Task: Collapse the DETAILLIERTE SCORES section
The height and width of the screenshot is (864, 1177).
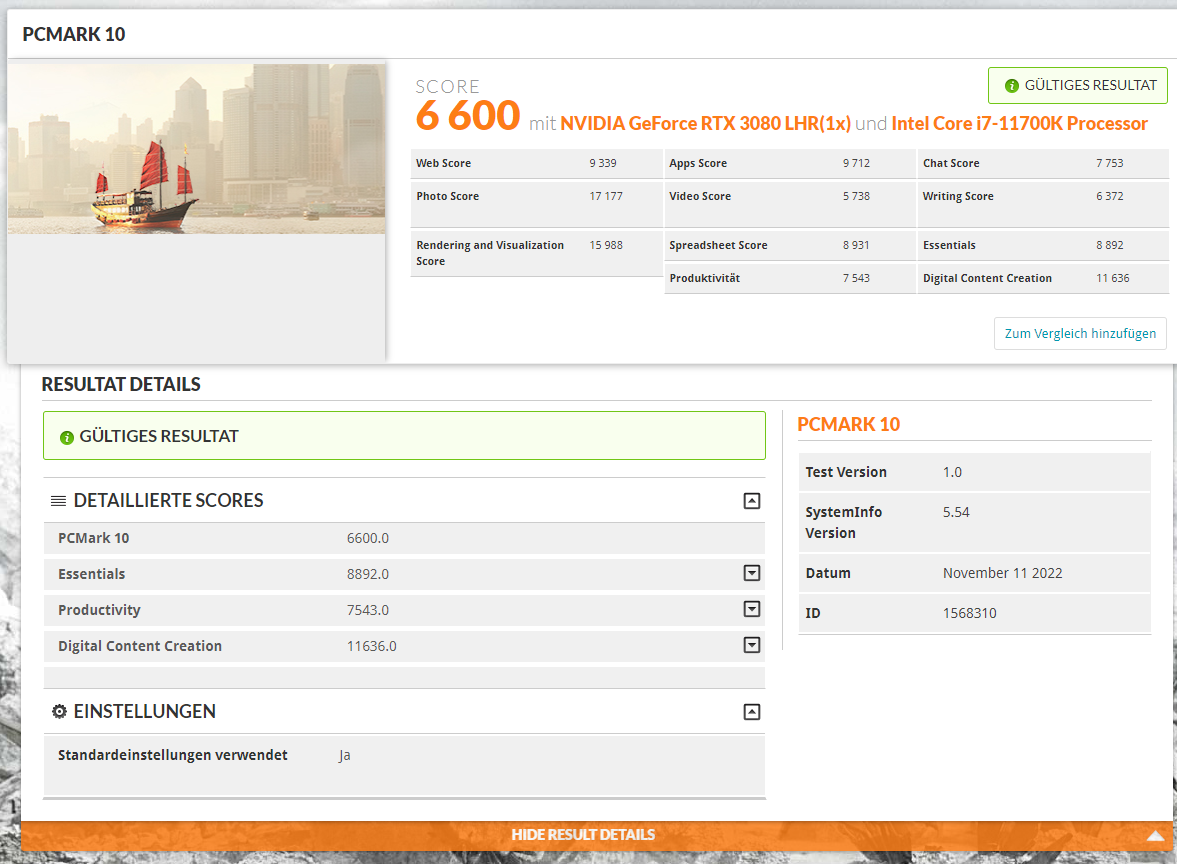Action: (x=751, y=501)
